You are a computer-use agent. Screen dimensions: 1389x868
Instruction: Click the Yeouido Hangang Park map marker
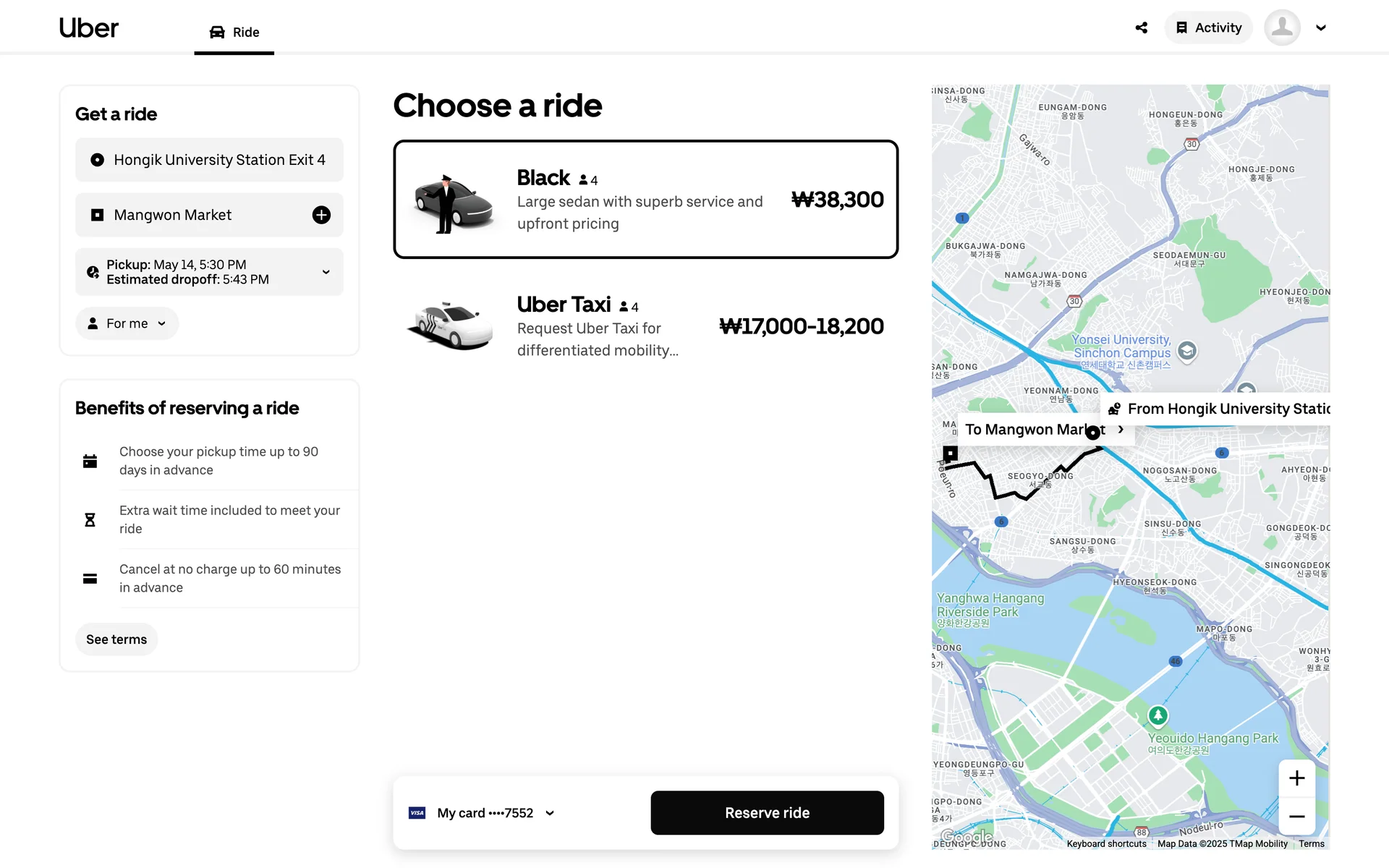1158,715
